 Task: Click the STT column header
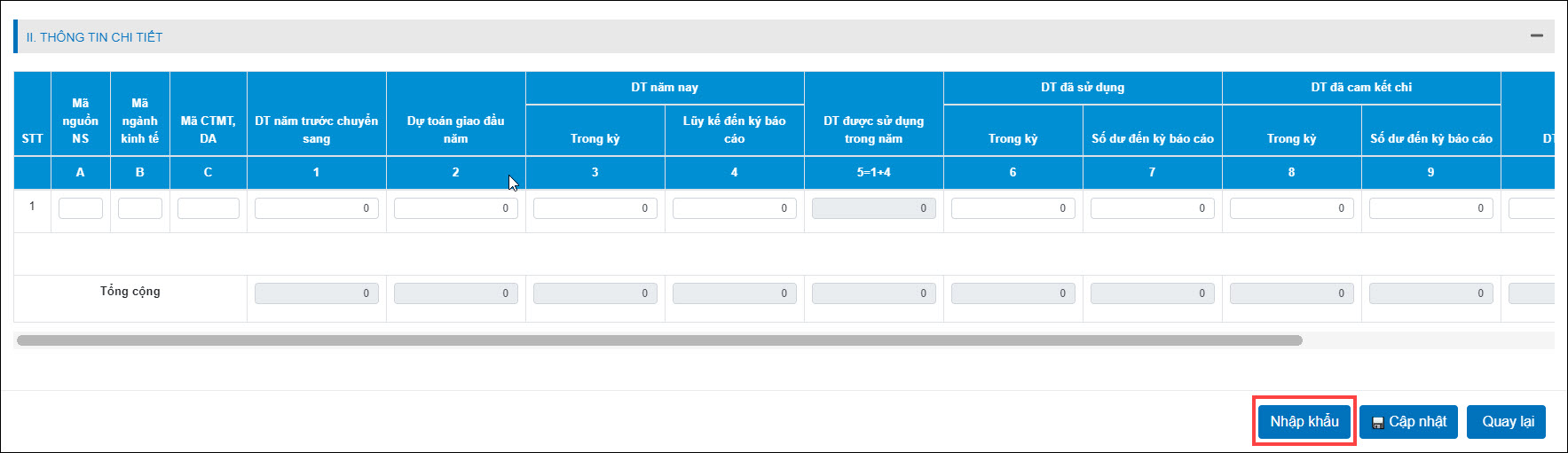(33, 138)
